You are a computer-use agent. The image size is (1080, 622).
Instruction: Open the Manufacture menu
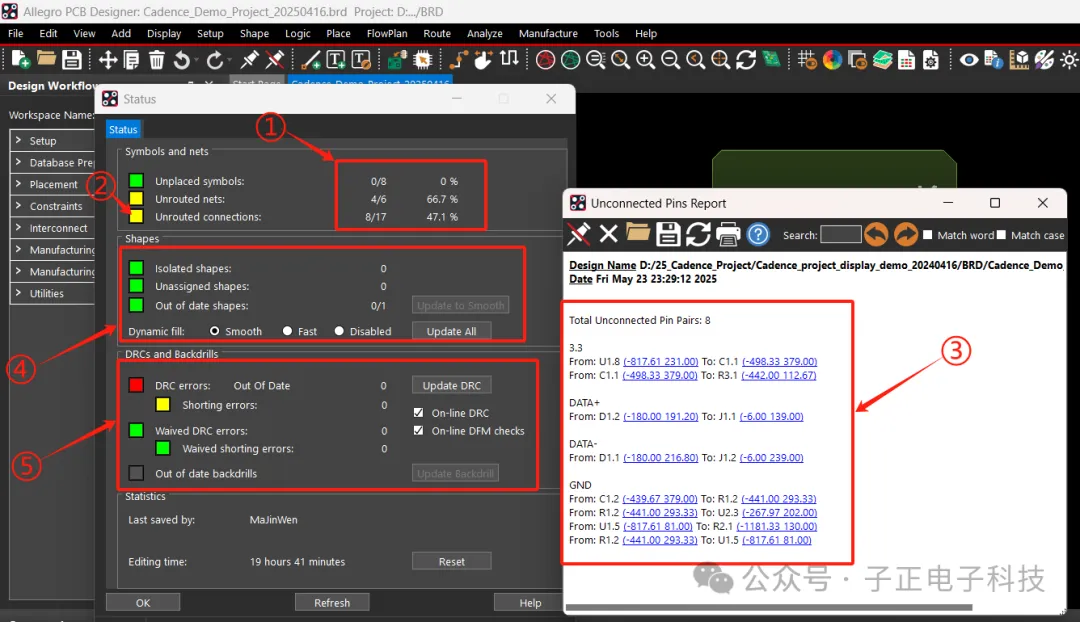548,33
